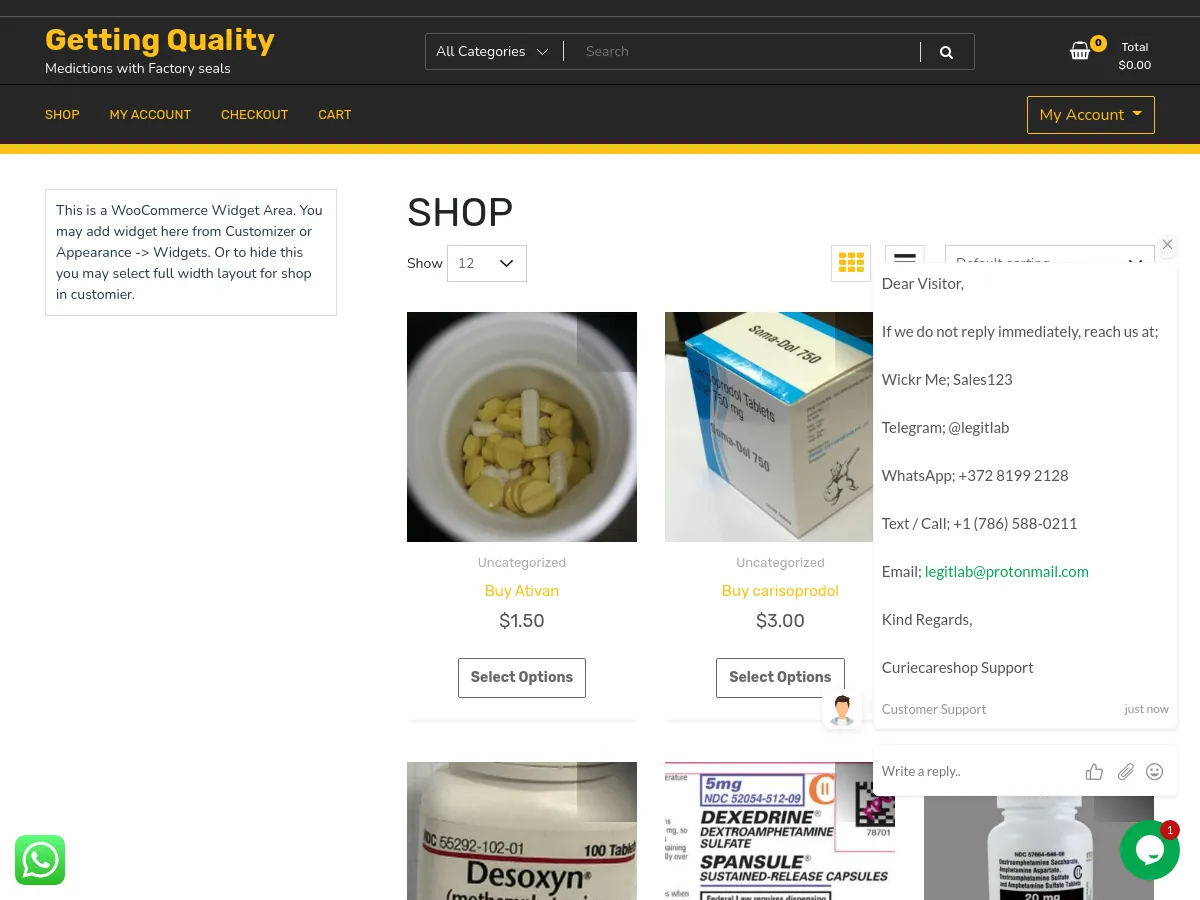Viewport: 1200px width, 900px height.
Task: Open the WhatsApp floating icon
Action: [40, 860]
